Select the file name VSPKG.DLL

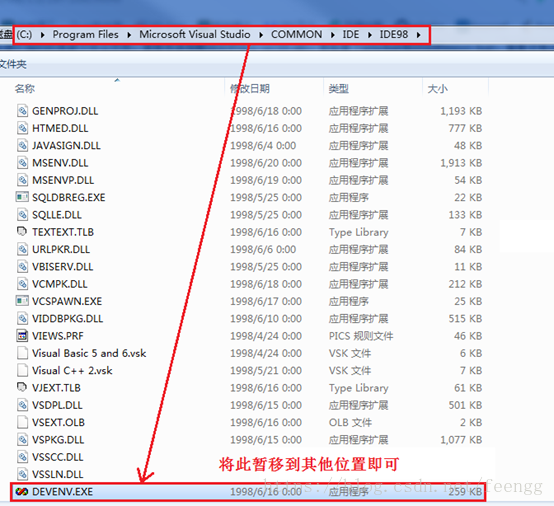click(x=58, y=440)
